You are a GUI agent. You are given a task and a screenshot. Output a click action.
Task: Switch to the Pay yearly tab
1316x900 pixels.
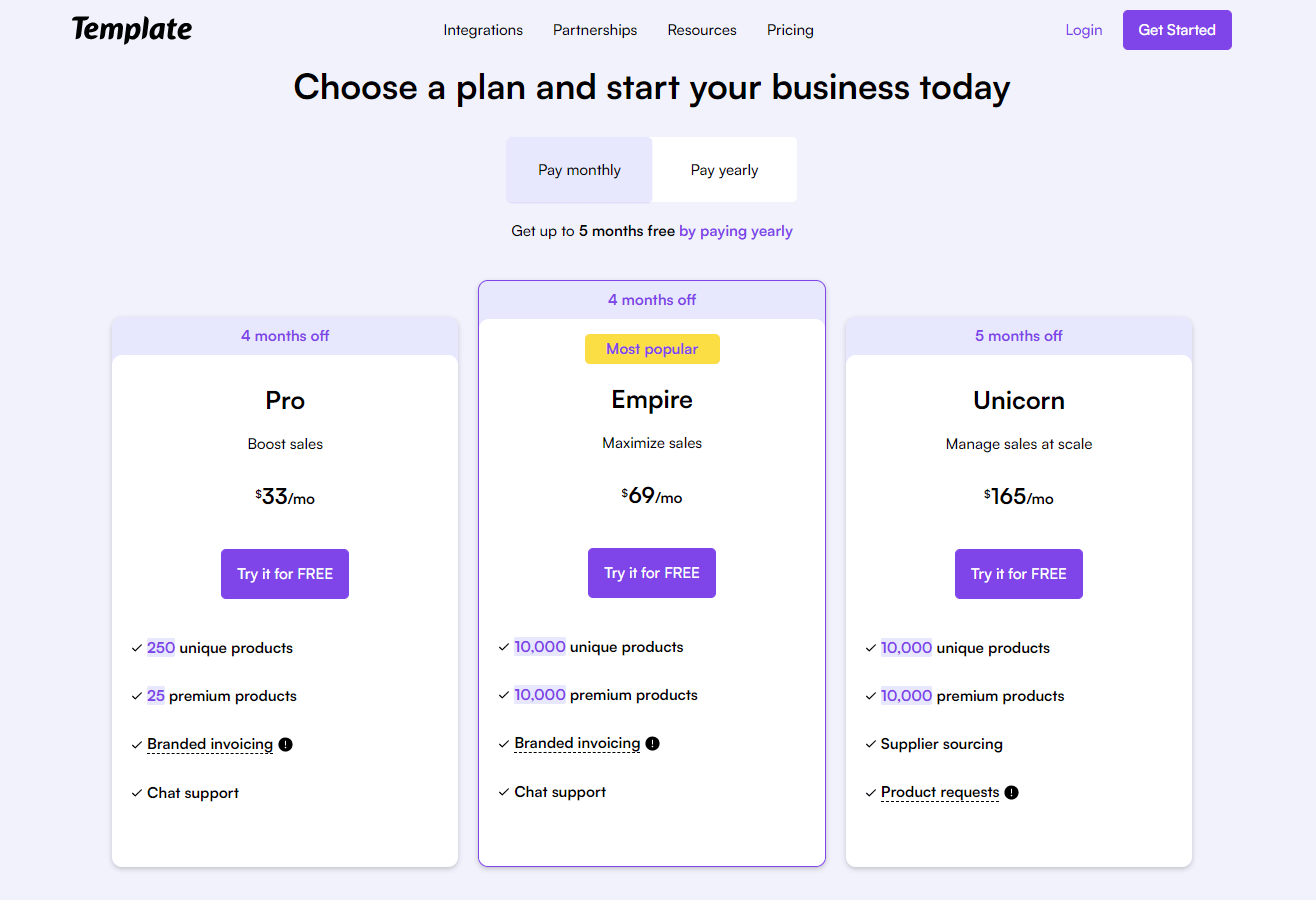pos(723,169)
